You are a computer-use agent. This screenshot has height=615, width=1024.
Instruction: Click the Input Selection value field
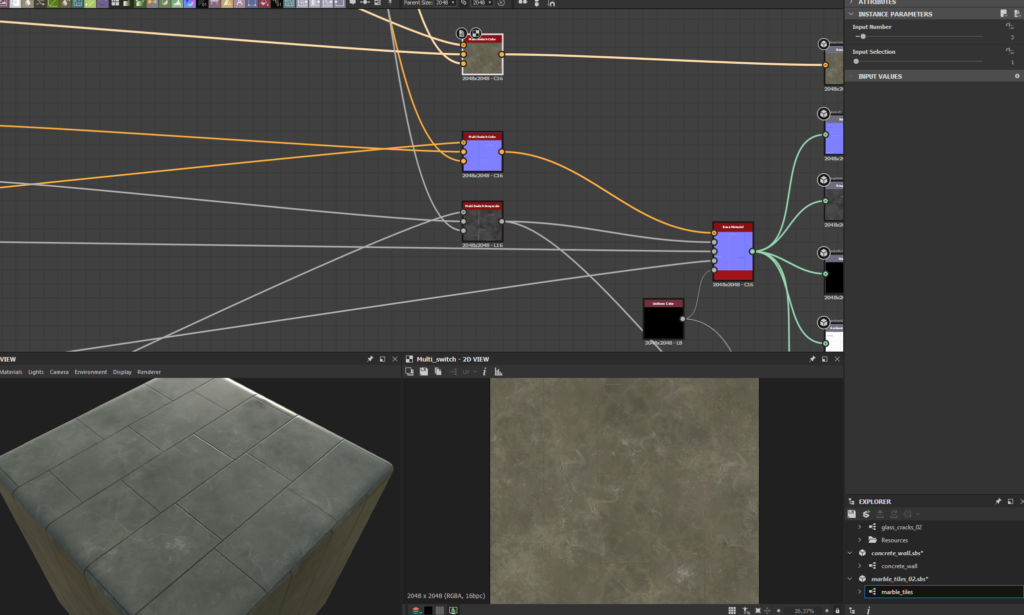1012,62
